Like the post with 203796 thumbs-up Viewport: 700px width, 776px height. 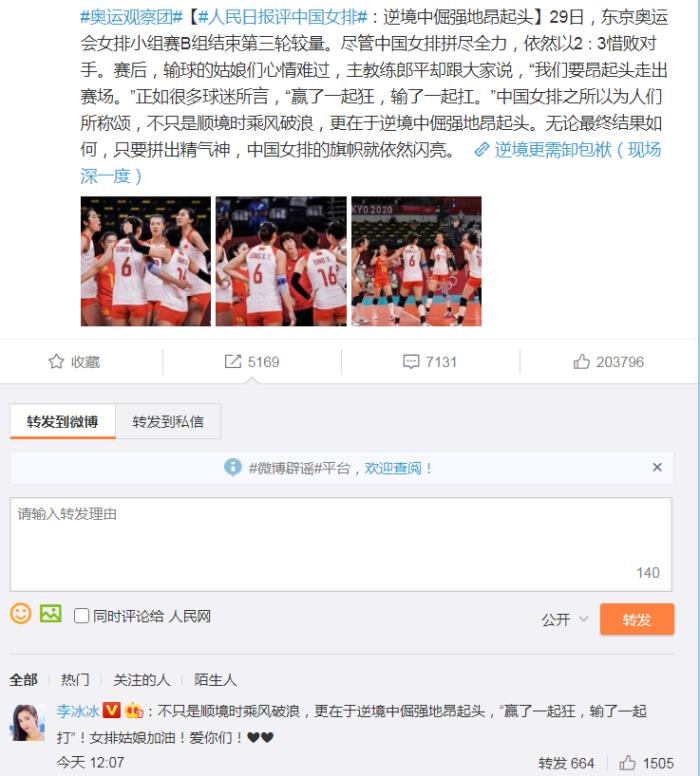tap(581, 362)
